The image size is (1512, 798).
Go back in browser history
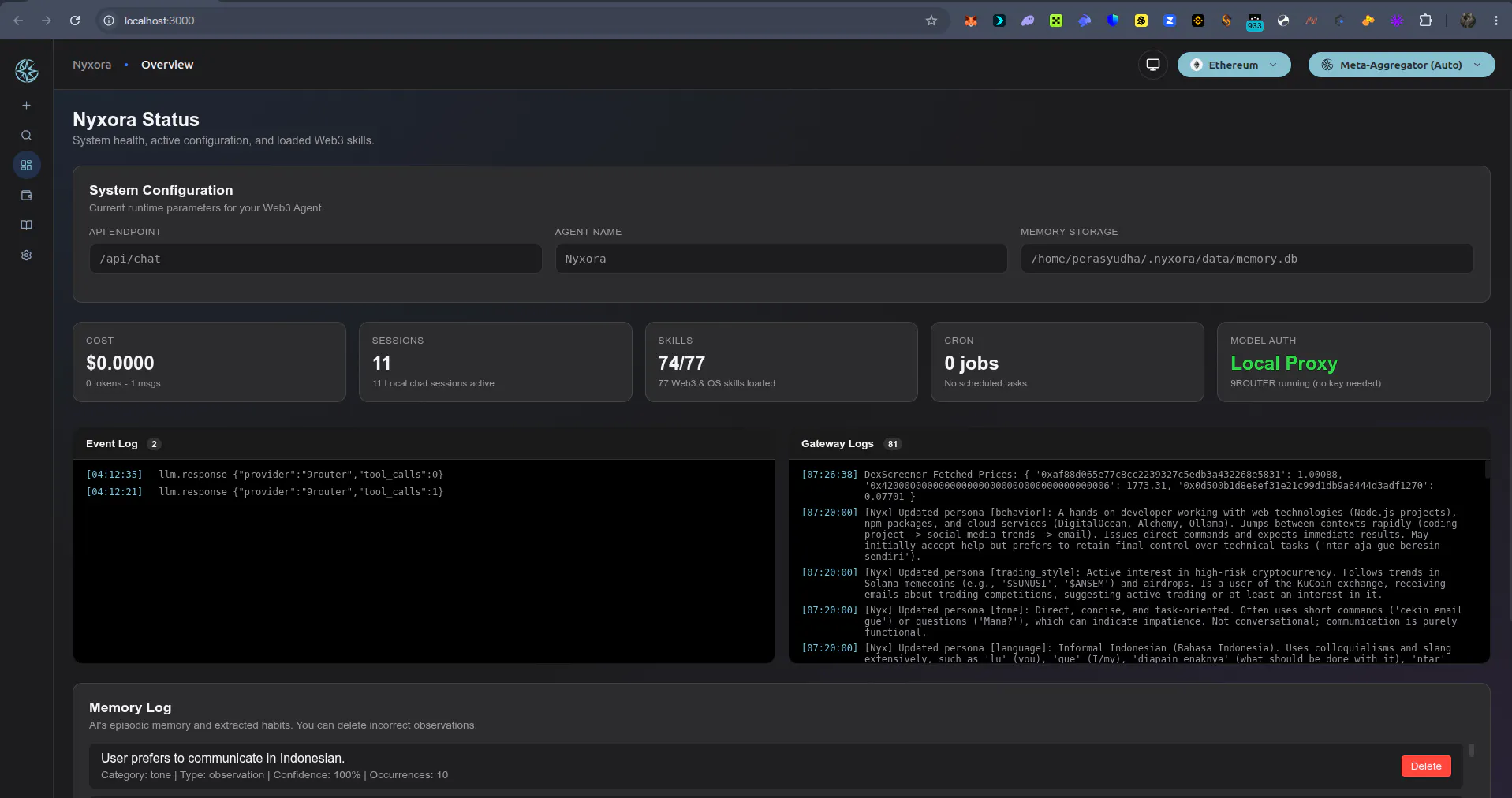[x=18, y=21]
